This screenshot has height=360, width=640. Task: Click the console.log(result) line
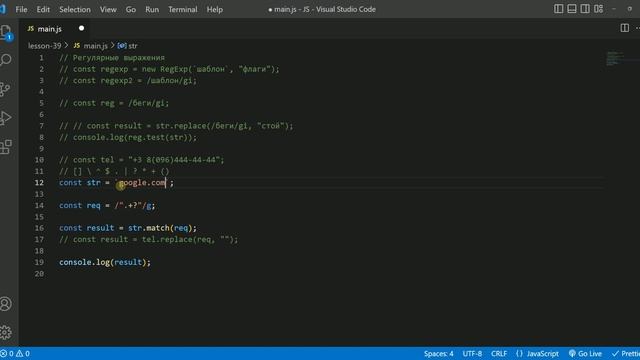tap(105, 262)
